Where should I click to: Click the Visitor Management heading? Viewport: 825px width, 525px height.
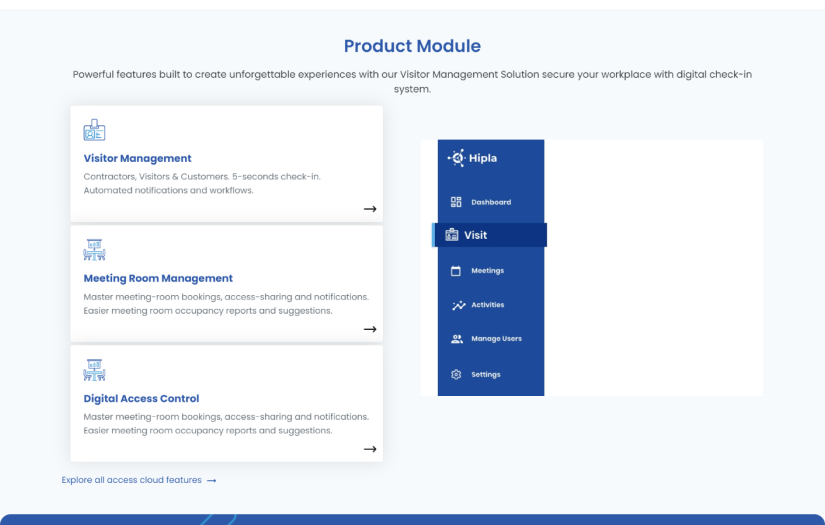click(x=137, y=158)
